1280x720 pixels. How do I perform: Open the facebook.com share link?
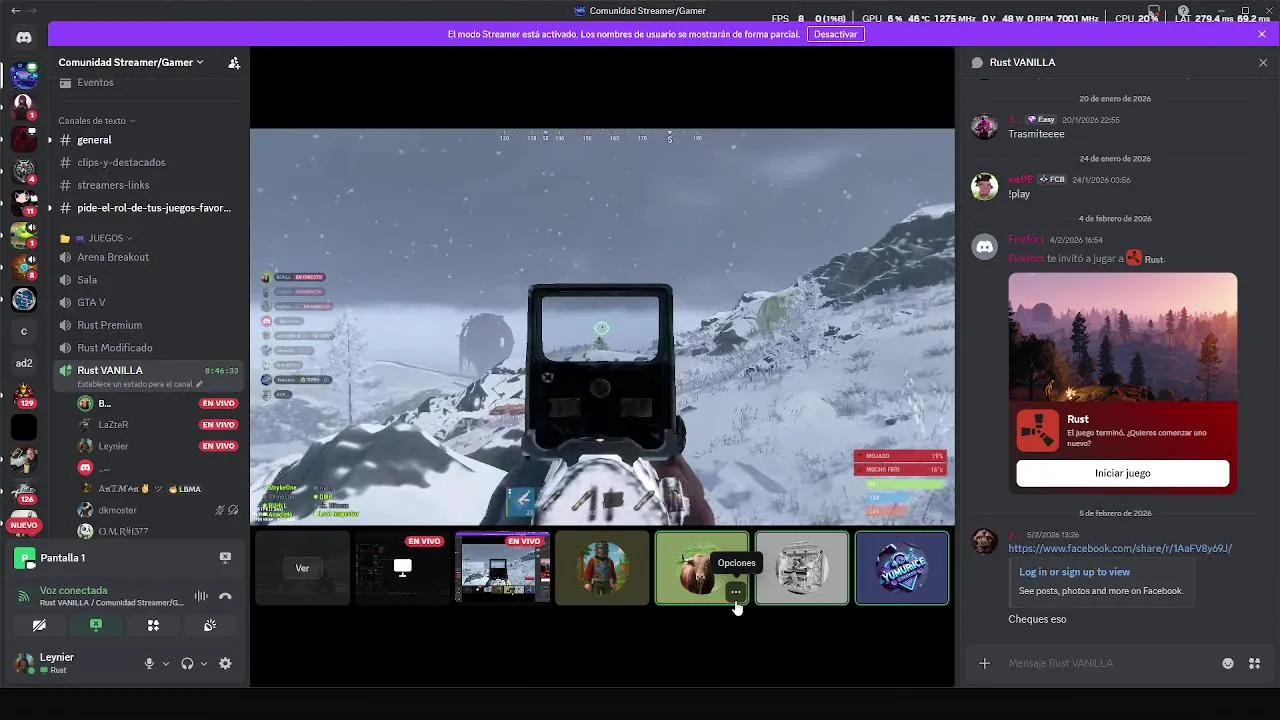pos(1120,548)
